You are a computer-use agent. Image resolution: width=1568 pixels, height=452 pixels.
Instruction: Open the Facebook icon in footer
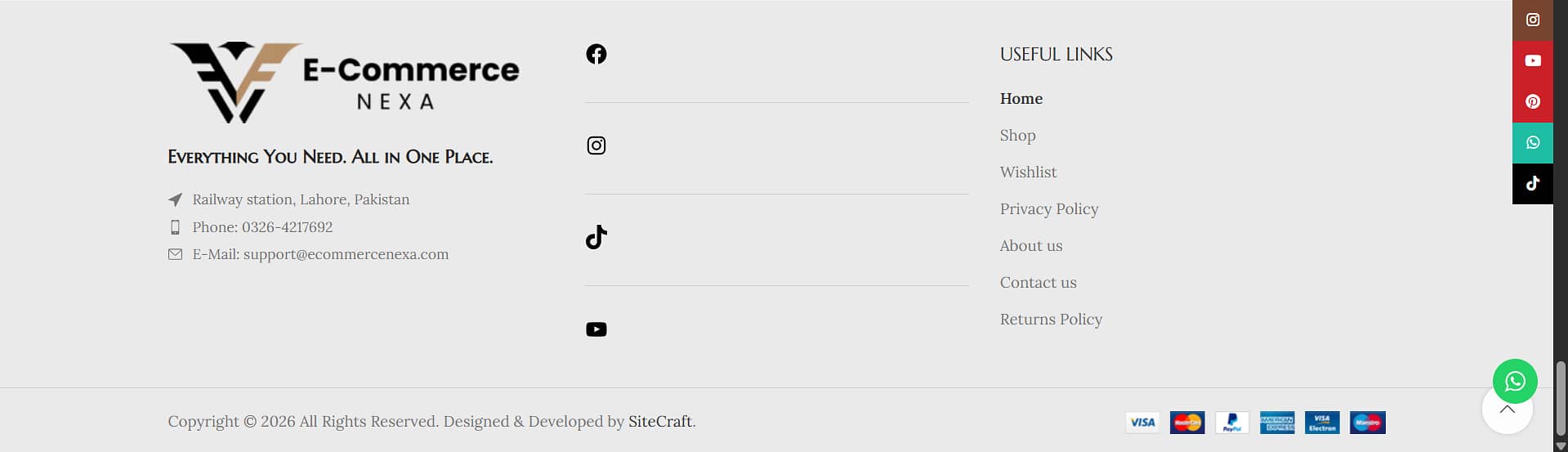click(596, 54)
